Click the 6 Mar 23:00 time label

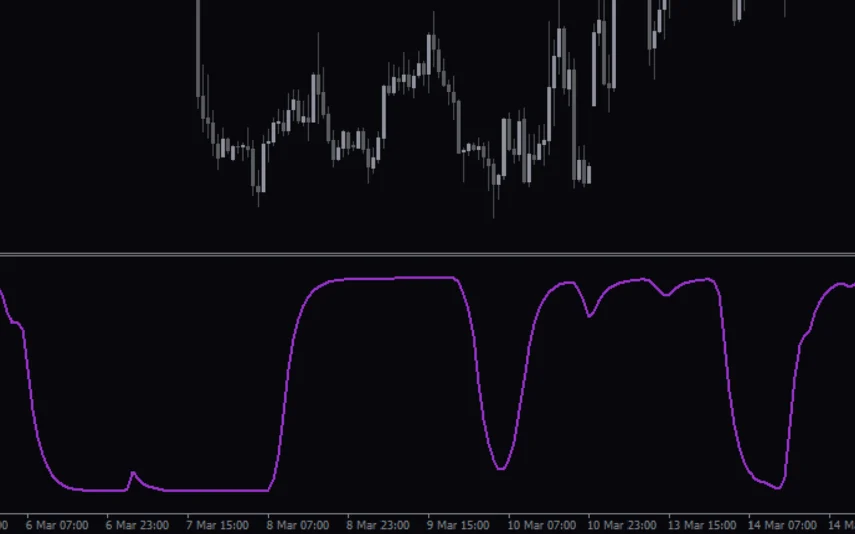pos(136,524)
